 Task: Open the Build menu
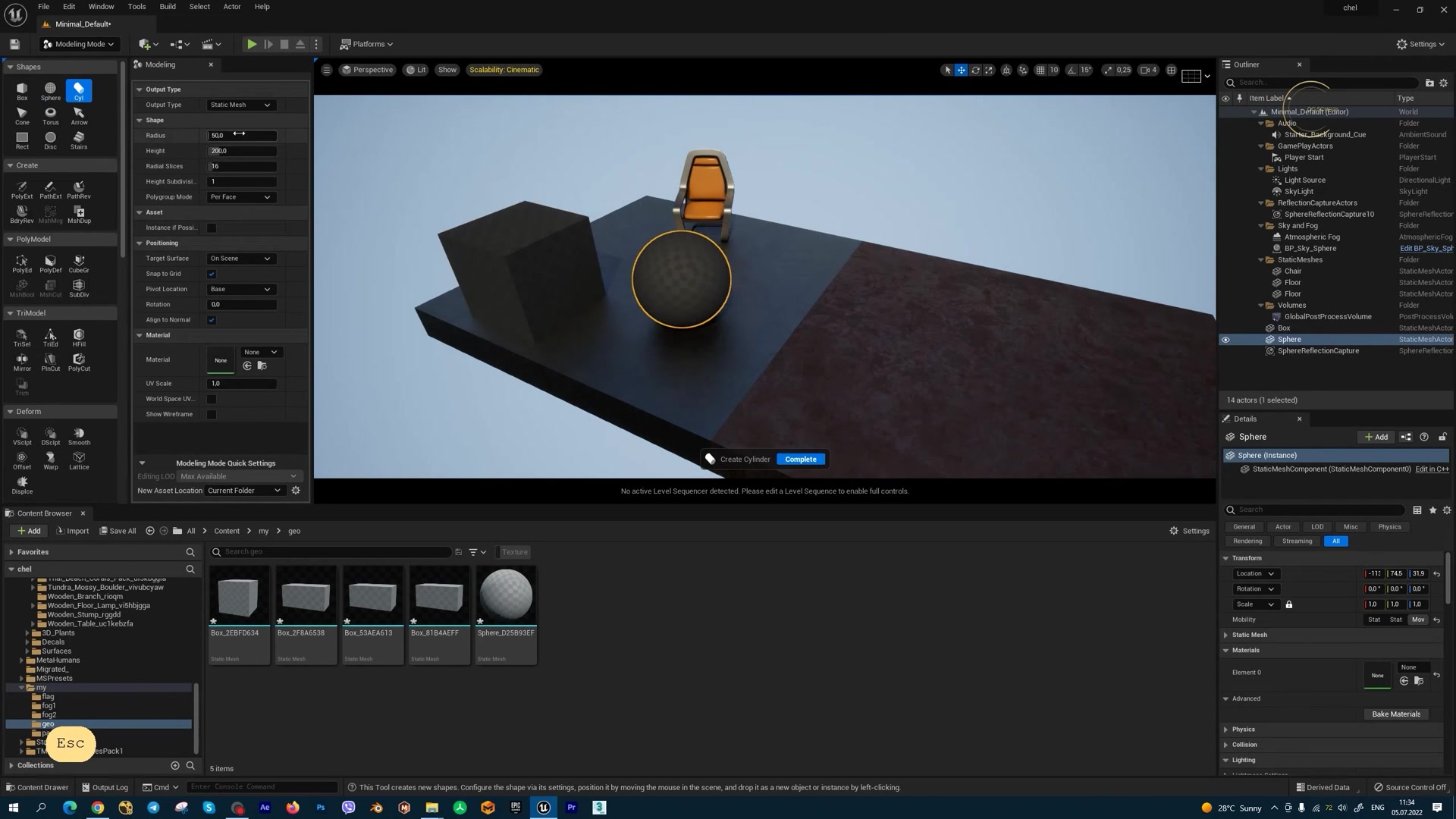(167, 6)
